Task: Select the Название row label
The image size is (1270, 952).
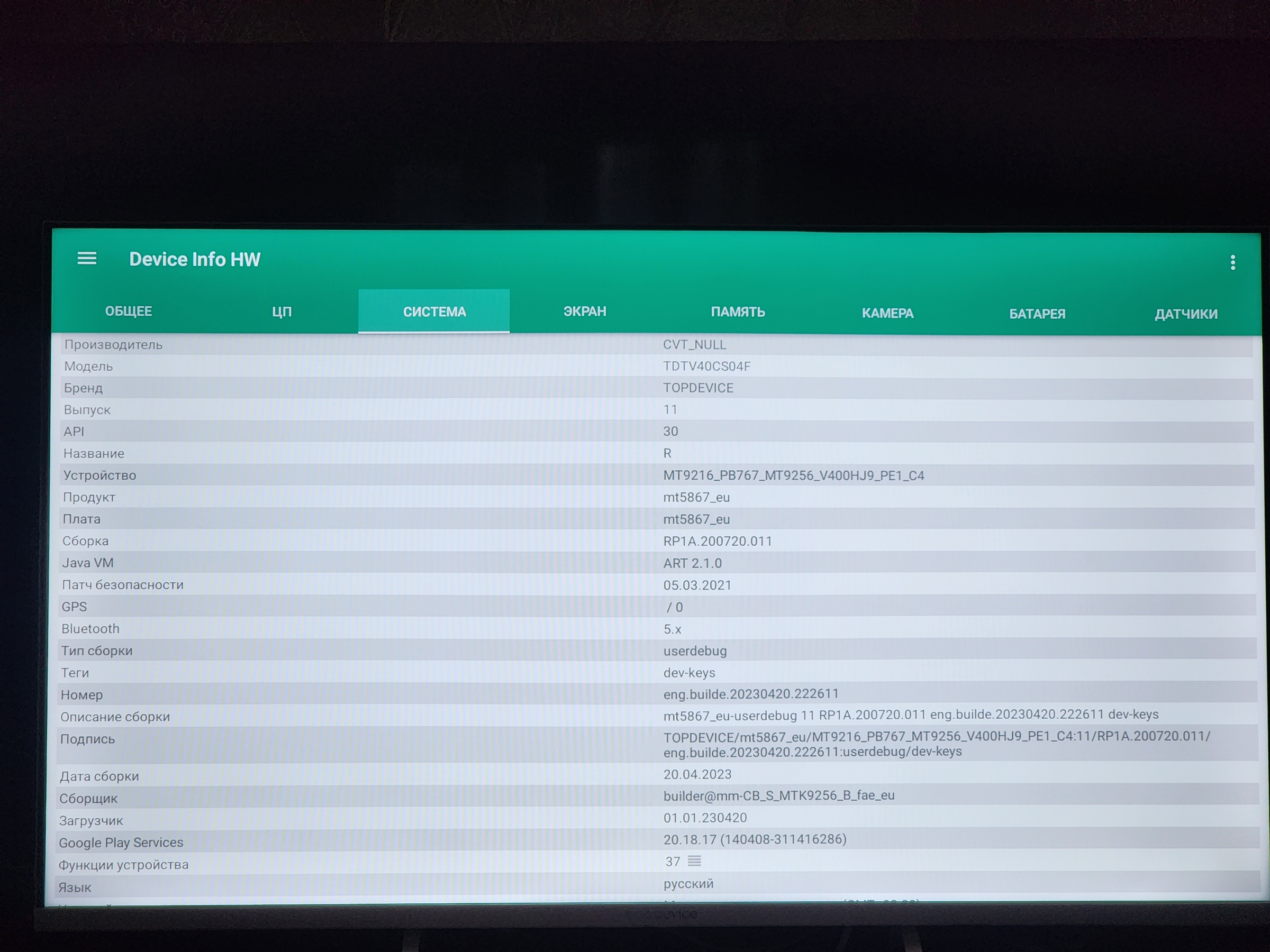Action: click(94, 453)
